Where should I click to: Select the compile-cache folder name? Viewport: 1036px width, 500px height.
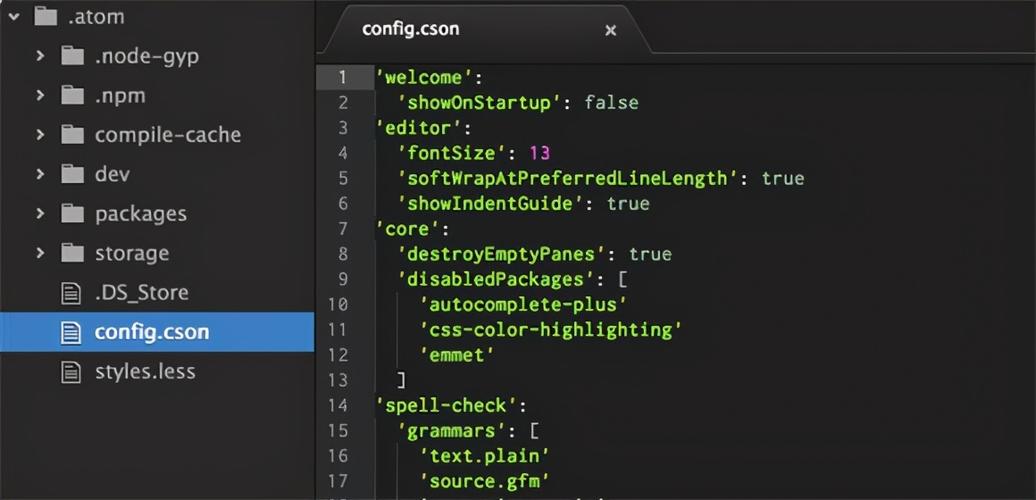pyautogui.click(x=168, y=135)
